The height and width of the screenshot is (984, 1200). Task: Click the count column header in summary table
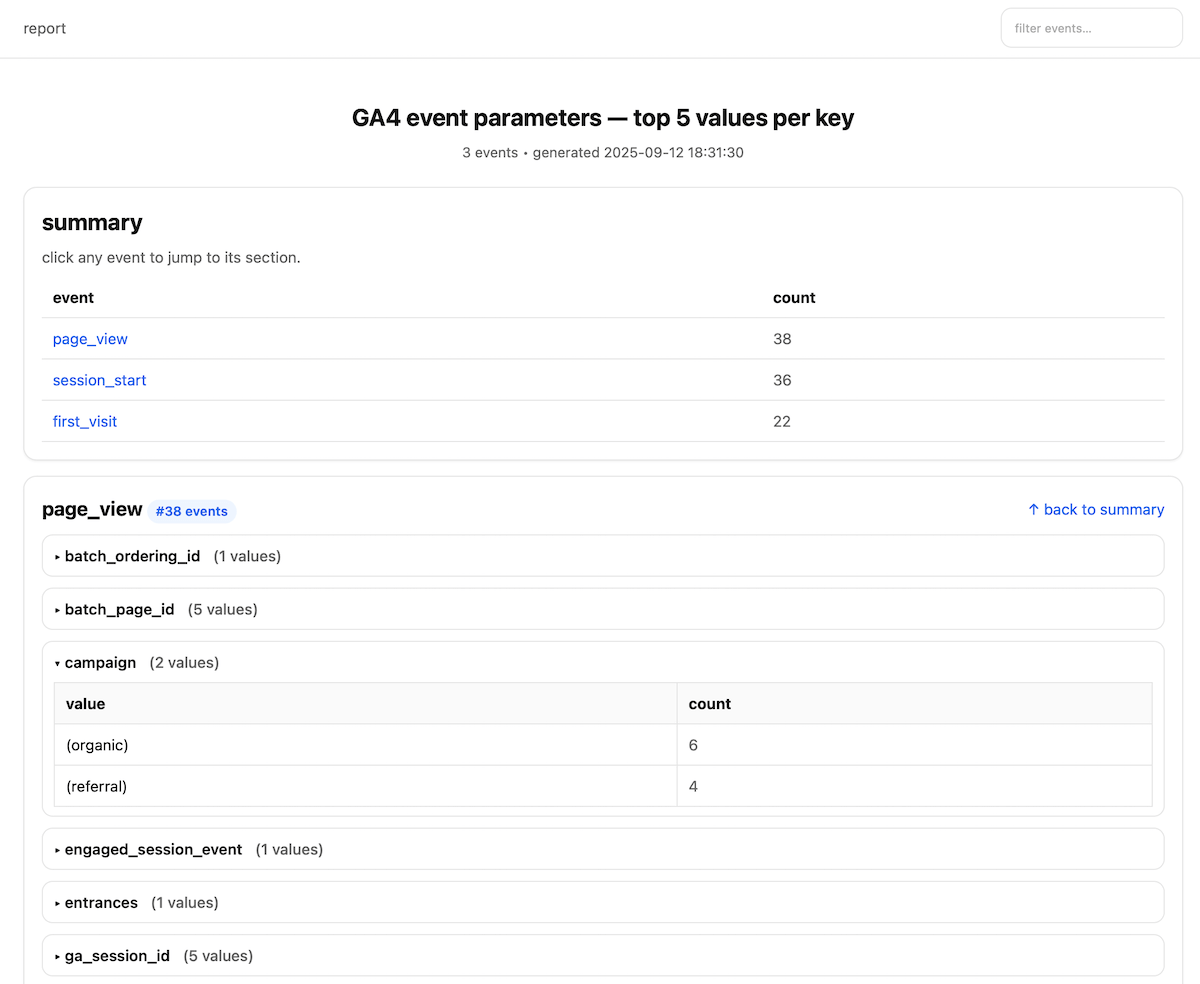[794, 297]
